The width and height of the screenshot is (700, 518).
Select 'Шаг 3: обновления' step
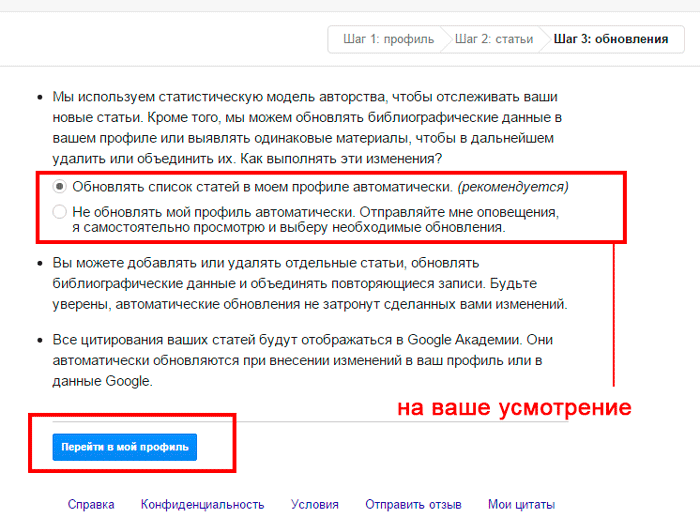[611, 39]
